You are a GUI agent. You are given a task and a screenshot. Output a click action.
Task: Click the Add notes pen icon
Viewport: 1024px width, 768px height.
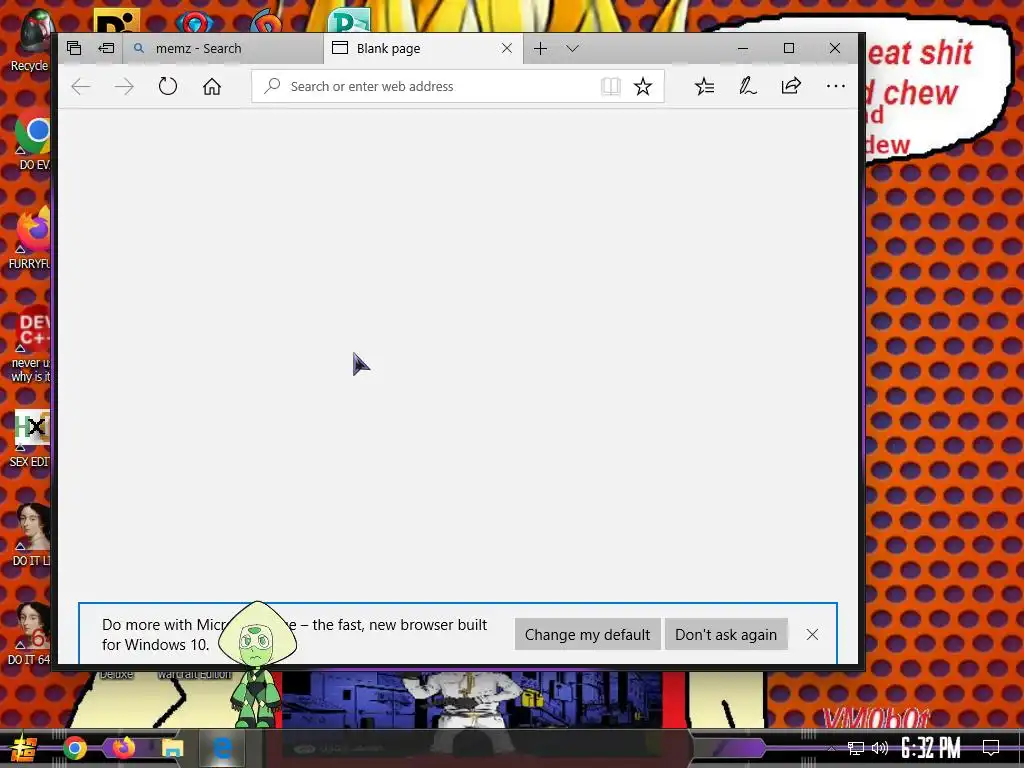tap(748, 86)
